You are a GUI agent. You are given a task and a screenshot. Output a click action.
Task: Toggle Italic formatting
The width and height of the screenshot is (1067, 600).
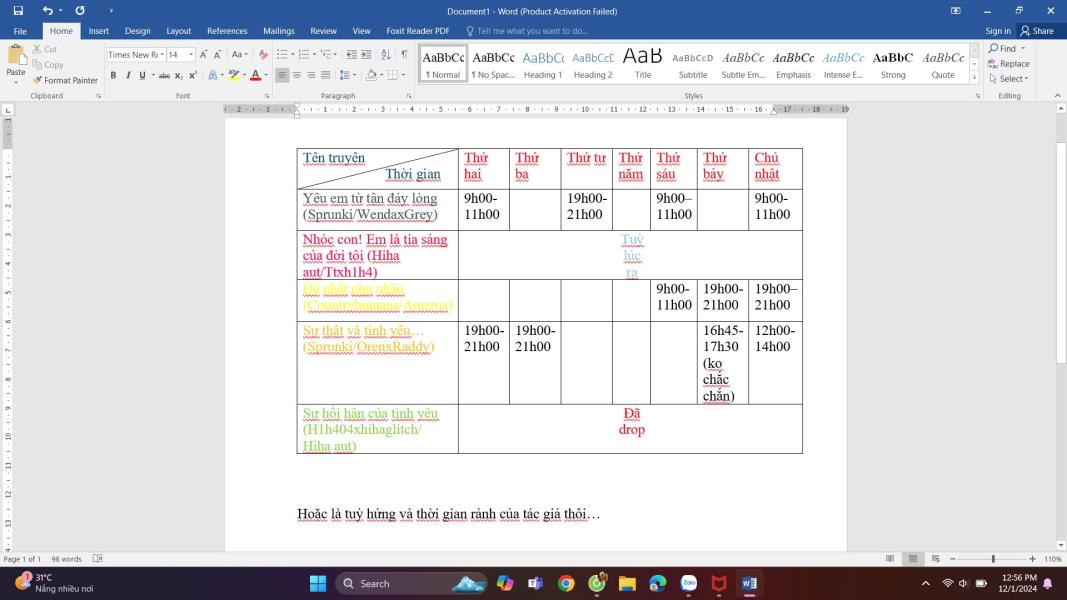[x=127, y=75]
